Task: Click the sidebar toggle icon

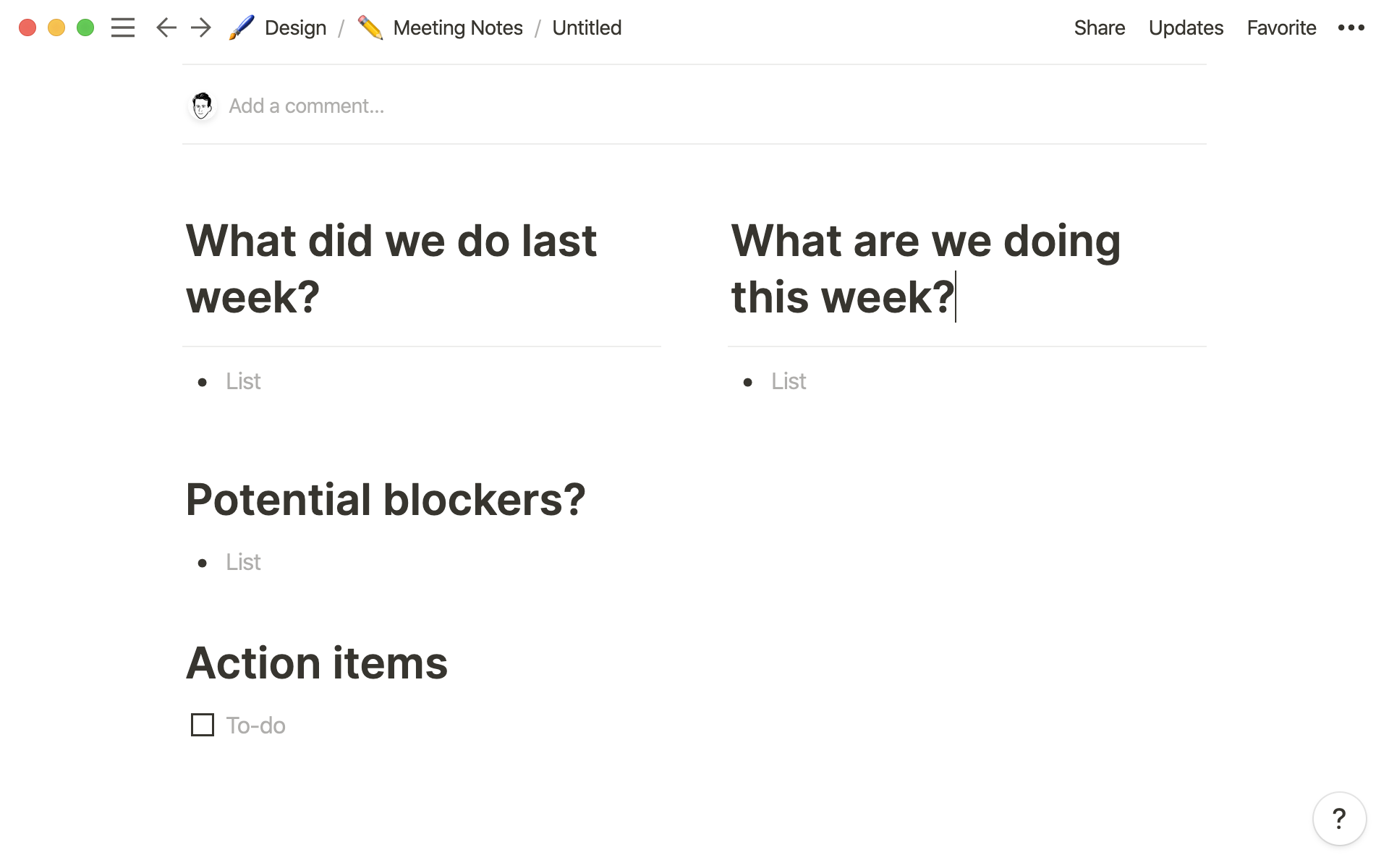Action: point(122,28)
